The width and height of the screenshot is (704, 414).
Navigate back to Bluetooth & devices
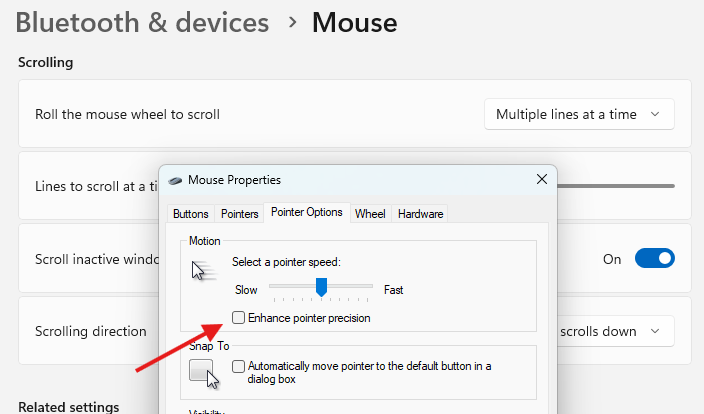[142, 22]
